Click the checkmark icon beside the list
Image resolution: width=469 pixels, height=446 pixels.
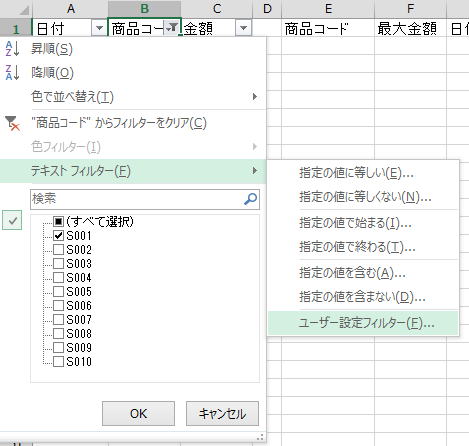[12, 220]
